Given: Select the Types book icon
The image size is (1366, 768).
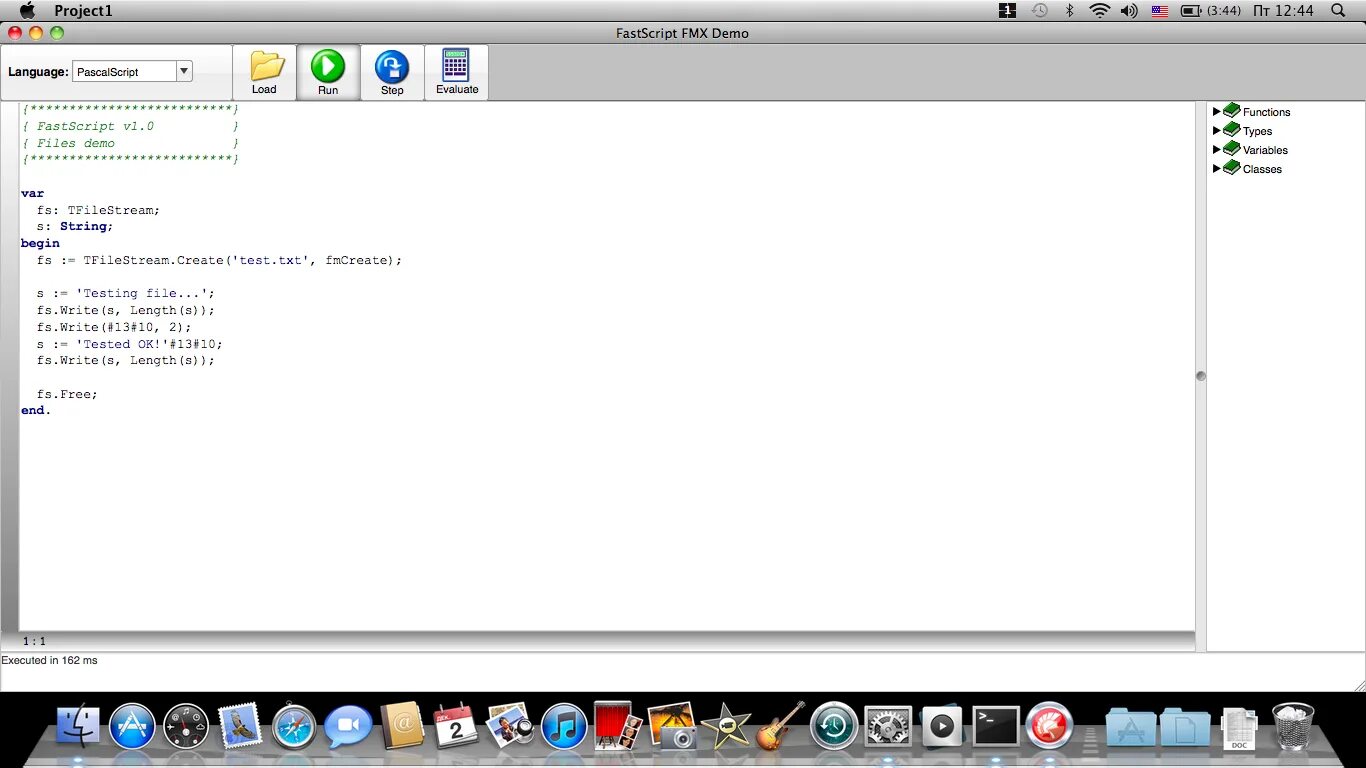Looking at the screenshot, I should tap(1232, 129).
